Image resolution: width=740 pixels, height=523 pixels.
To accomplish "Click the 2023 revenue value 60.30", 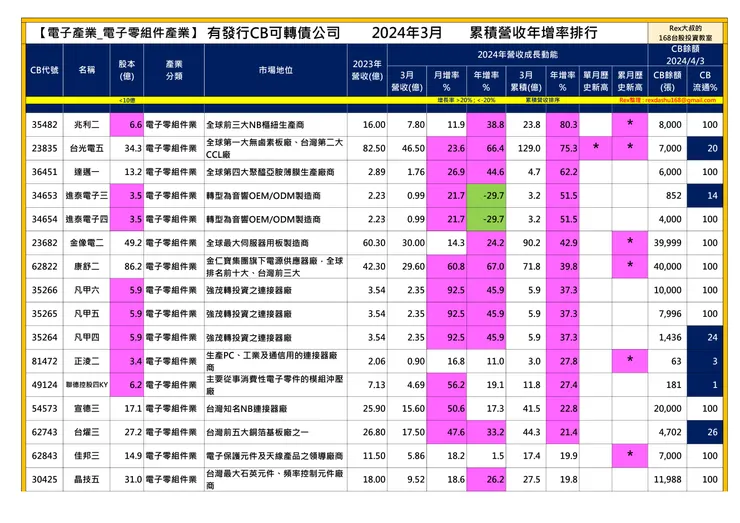I will [x=374, y=243].
